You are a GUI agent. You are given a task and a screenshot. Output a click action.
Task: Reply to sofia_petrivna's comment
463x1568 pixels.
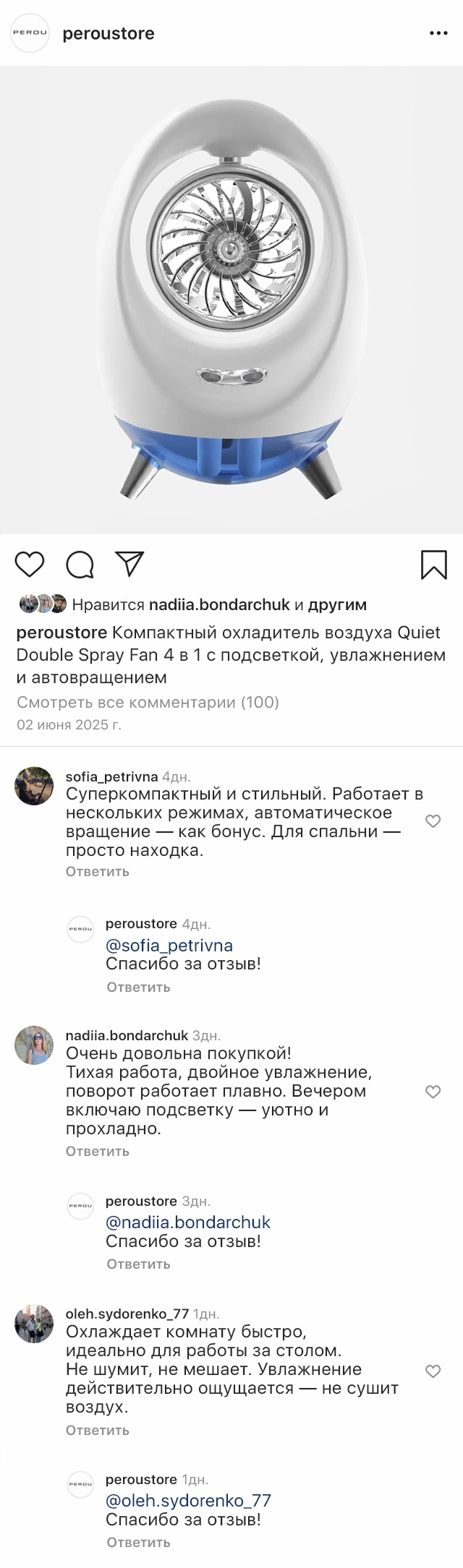coord(97,871)
